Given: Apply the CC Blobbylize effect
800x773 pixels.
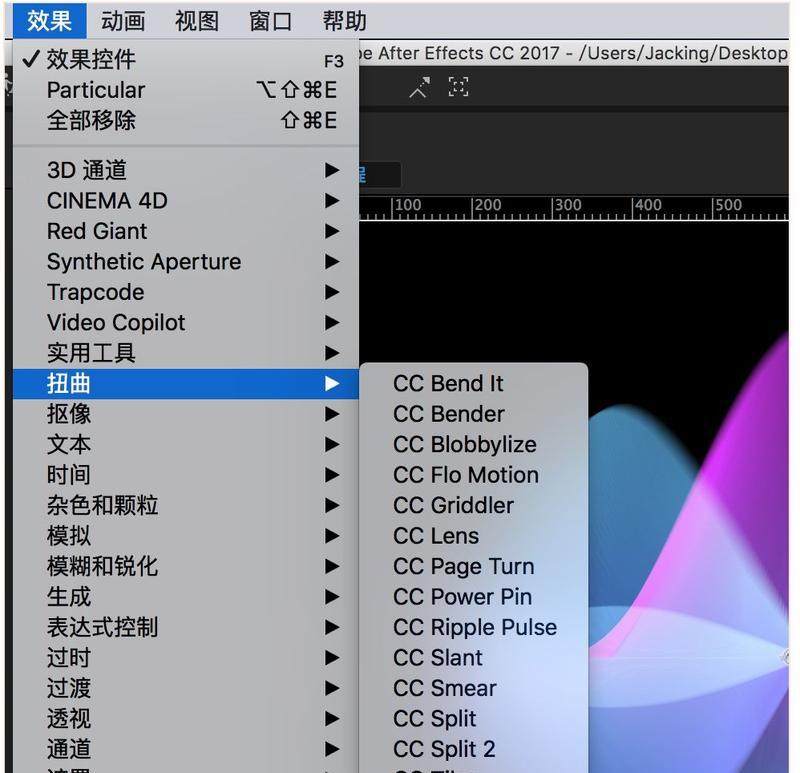Looking at the screenshot, I should click(x=474, y=444).
